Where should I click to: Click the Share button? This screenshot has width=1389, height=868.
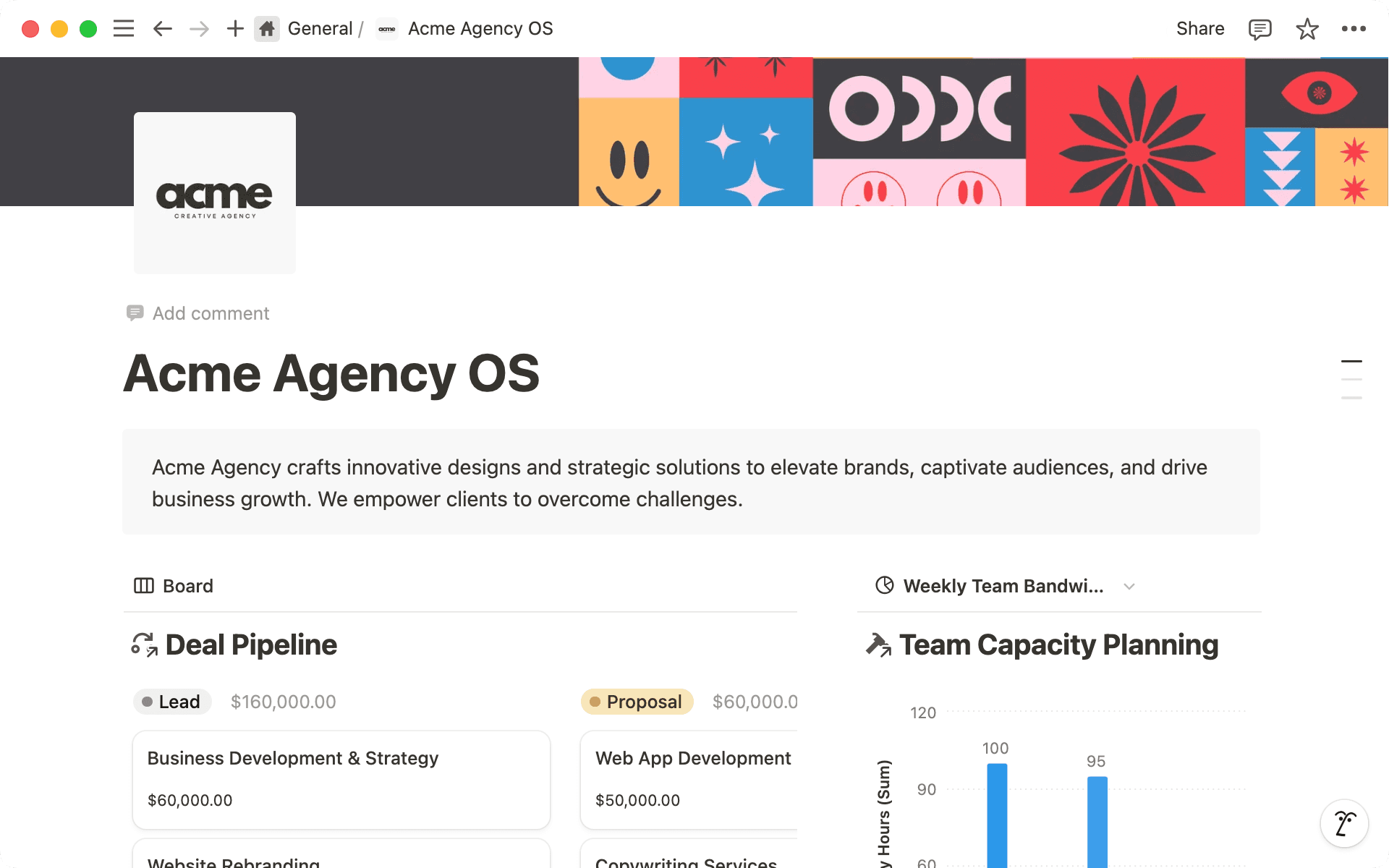[x=1199, y=28]
